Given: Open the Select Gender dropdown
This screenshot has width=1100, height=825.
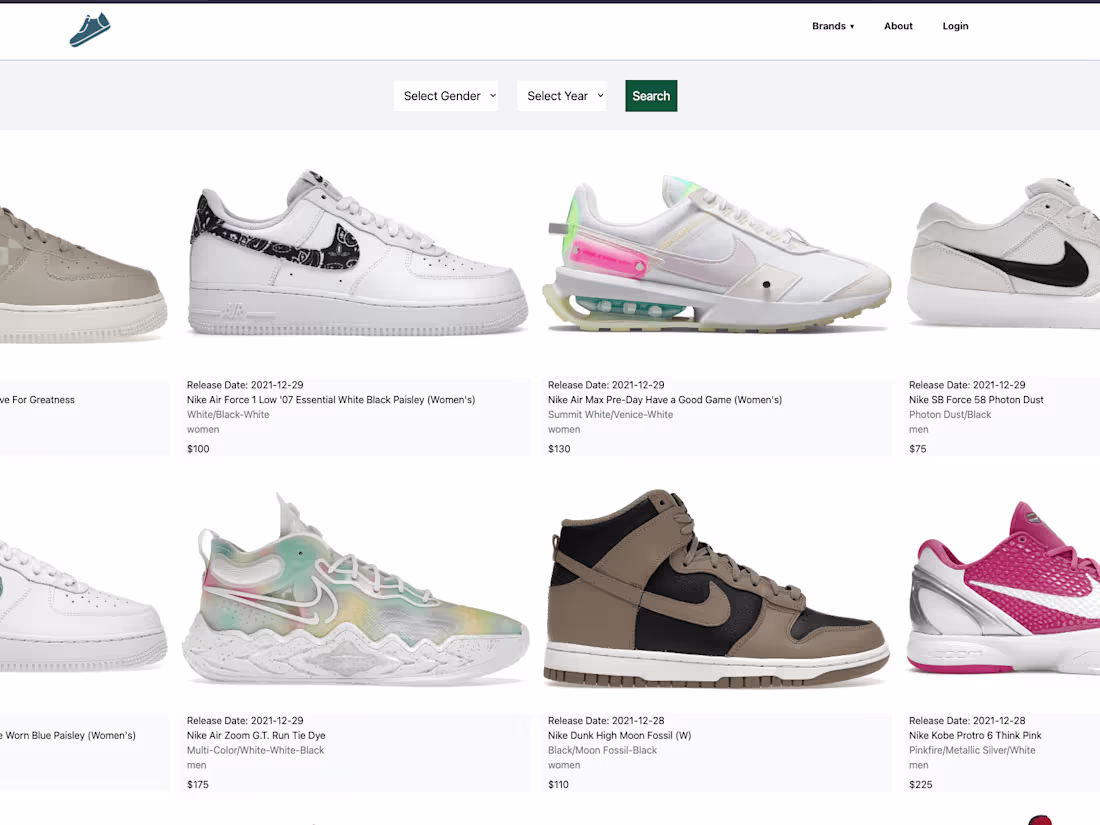Looking at the screenshot, I should 445,95.
